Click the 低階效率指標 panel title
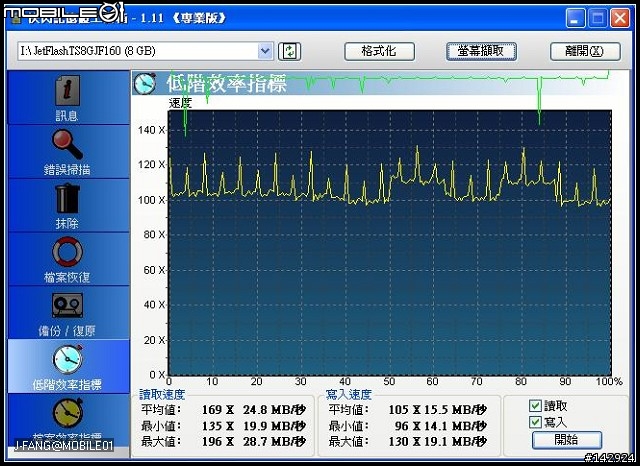This screenshot has height=466, width=640. [x=227, y=84]
